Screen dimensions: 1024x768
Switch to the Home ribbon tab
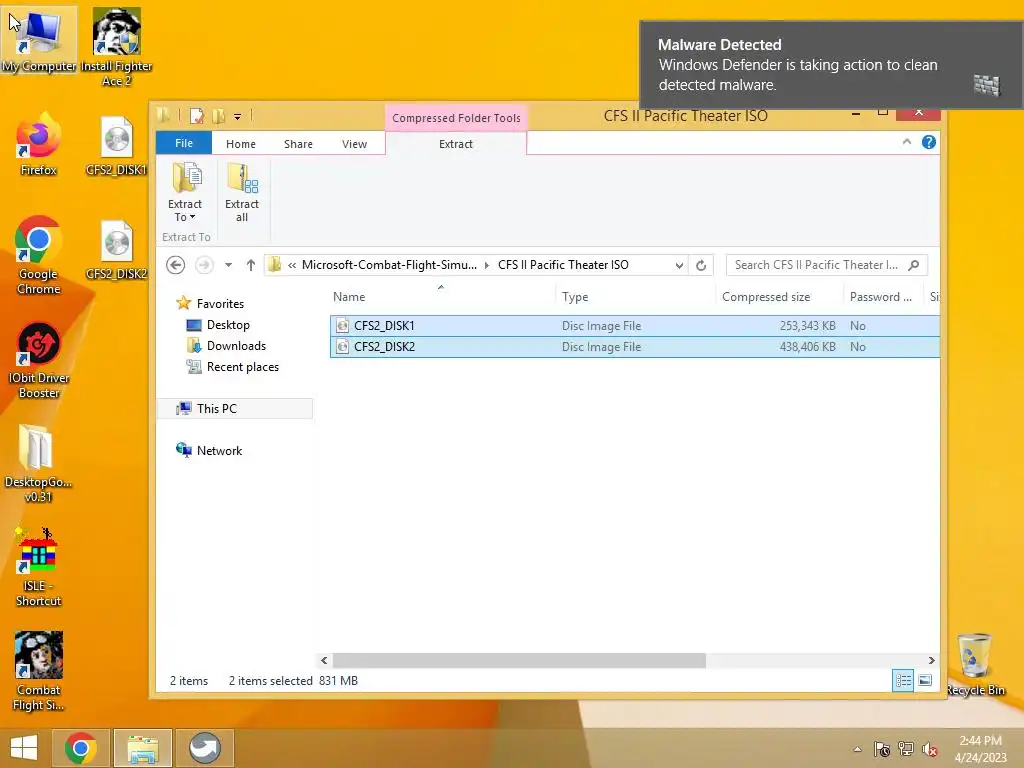pos(241,144)
